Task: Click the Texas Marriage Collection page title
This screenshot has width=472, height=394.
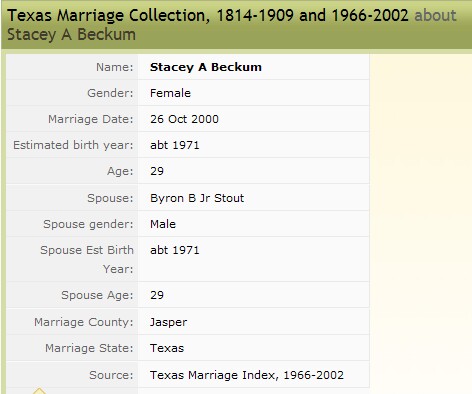Action: tap(208, 15)
